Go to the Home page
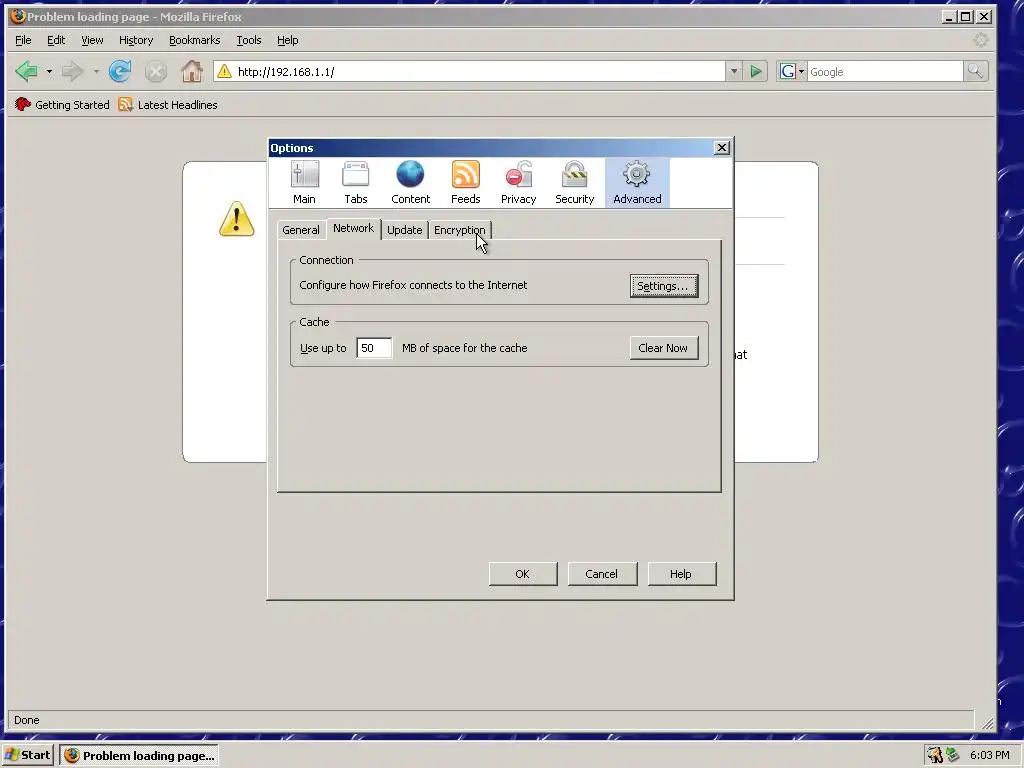Viewport: 1024px width, 768px height. pyautogui.click(x=192, y=71)
